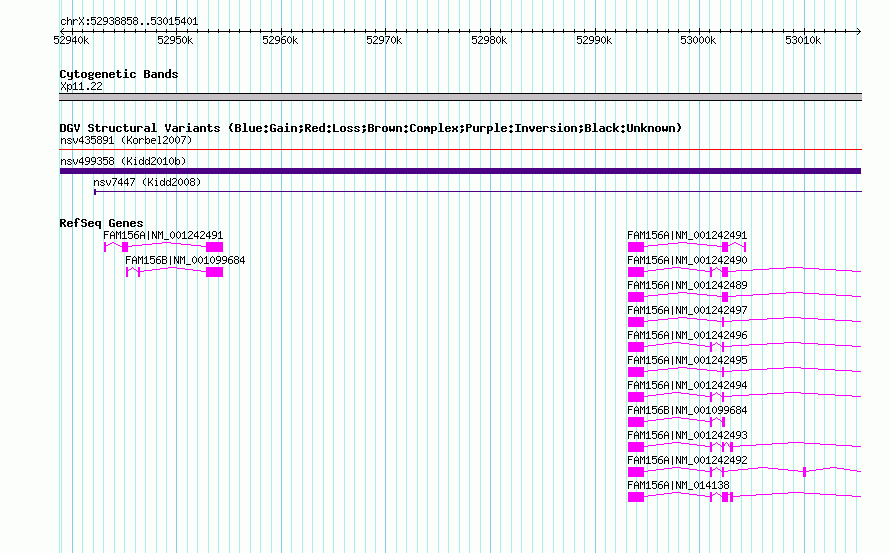The image size is (890, 553).
Task: Select the 52960k ruler tick label
Action: [x=280, y=40]
